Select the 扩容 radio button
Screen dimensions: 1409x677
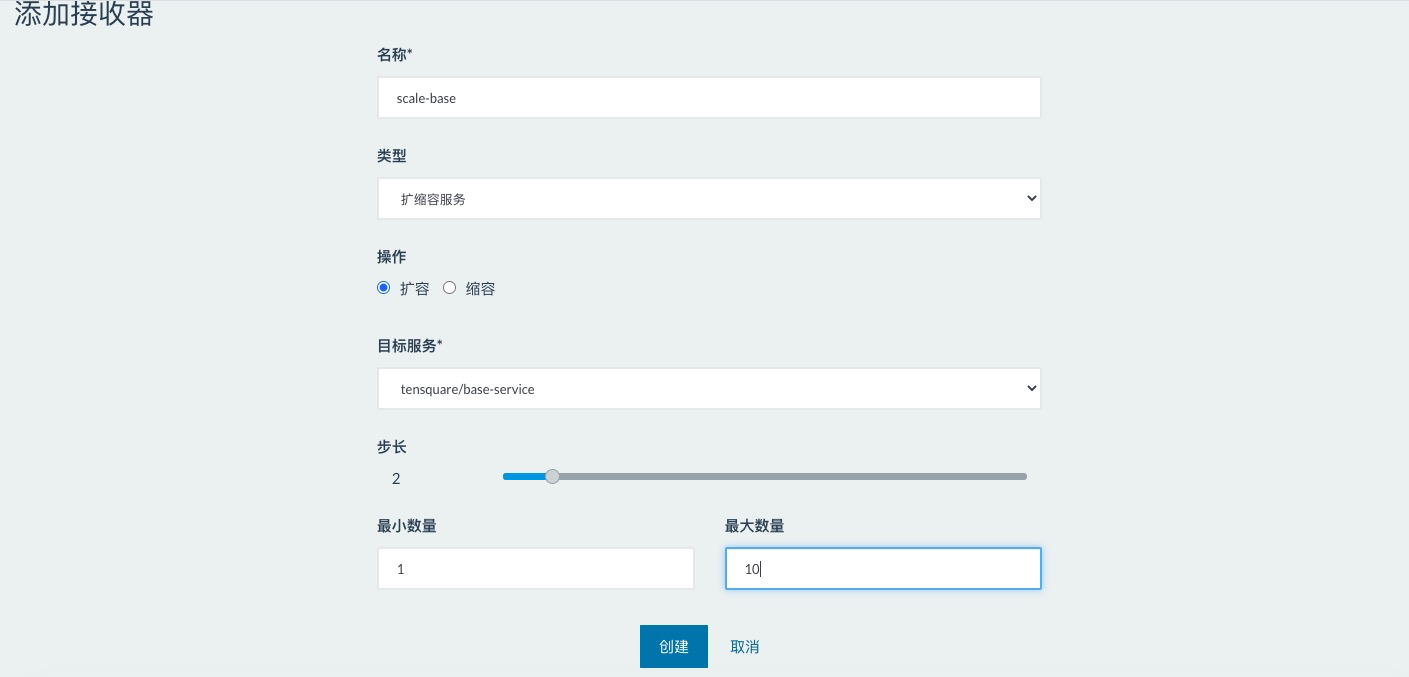click(383, 287)
